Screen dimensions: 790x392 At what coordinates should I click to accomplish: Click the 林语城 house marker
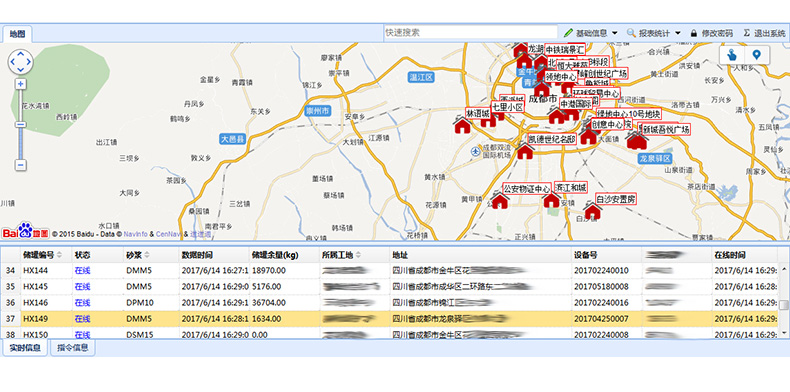pos(462,124)
